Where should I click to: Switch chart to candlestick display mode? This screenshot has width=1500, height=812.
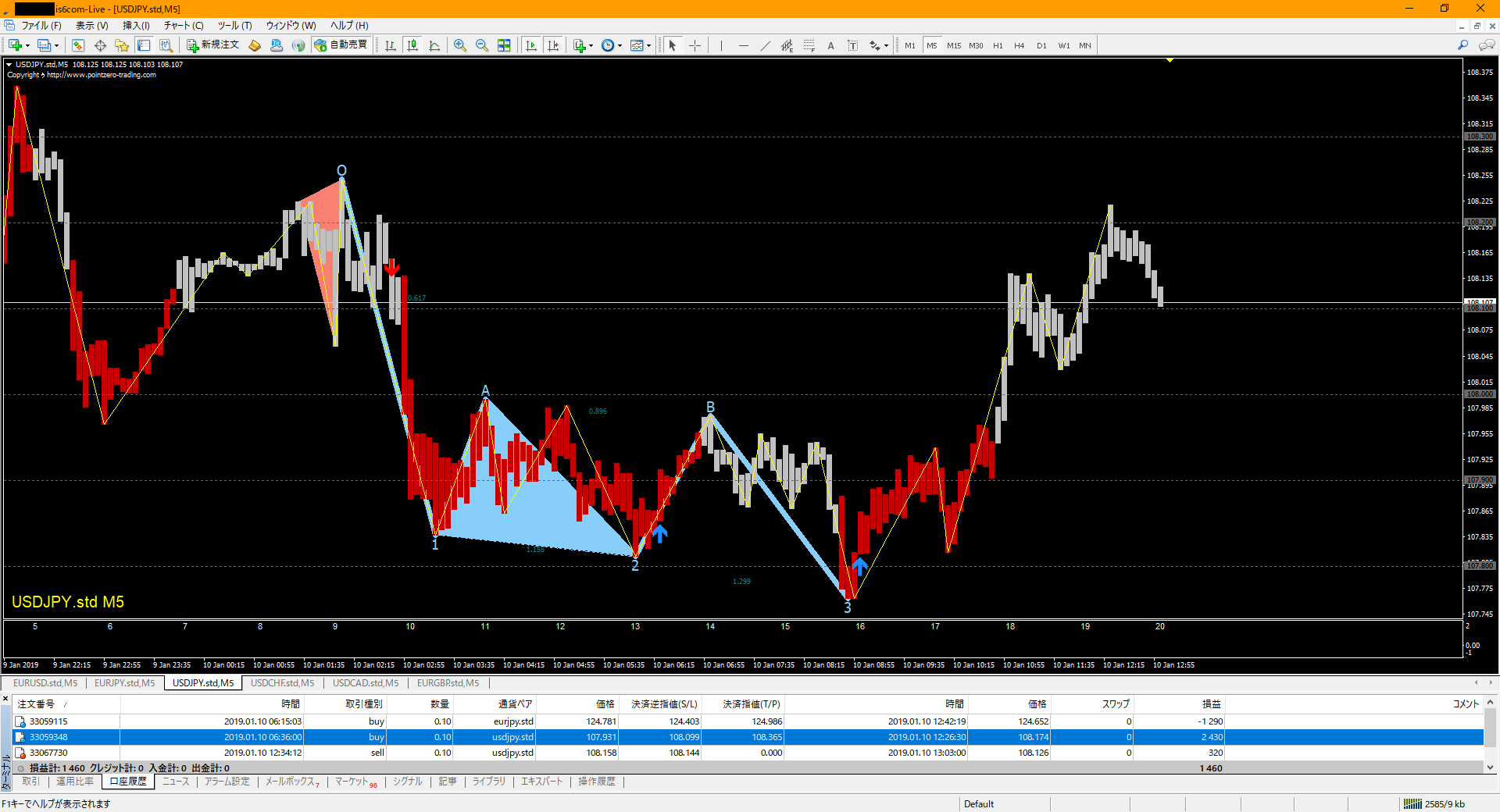412,45
